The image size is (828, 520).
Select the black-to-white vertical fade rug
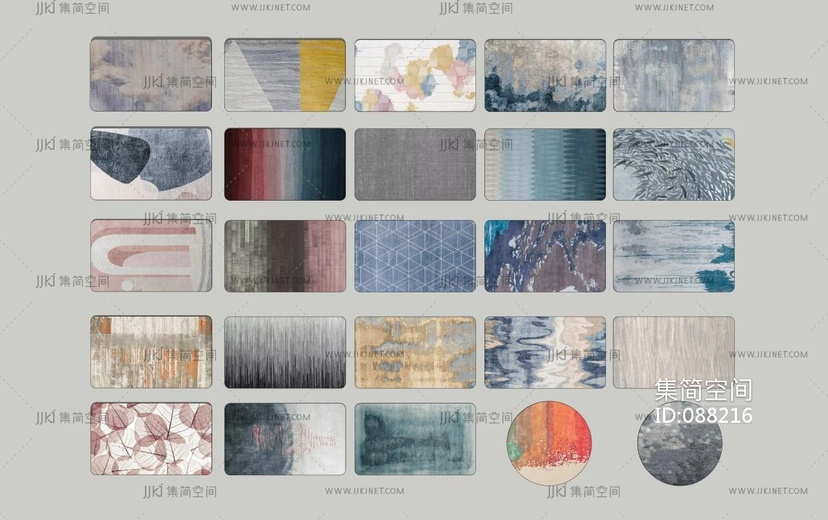coord(284,352)
